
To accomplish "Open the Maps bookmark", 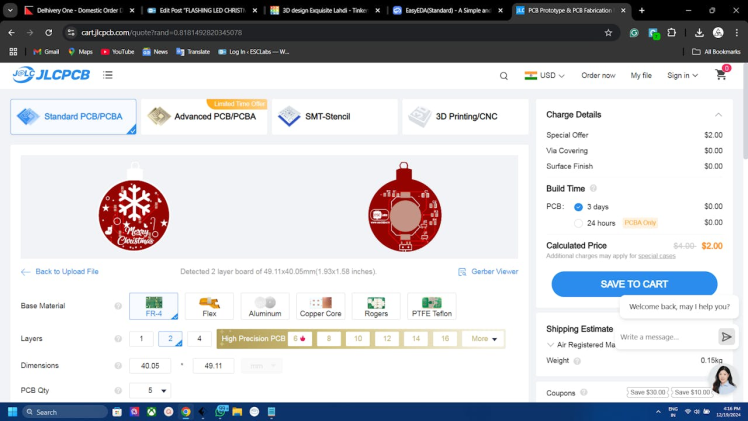I will click(x=80, y=51).
